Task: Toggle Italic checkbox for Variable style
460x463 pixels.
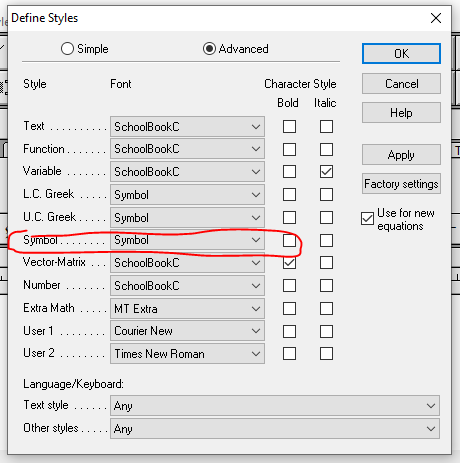Action: [x=326, y=172]
